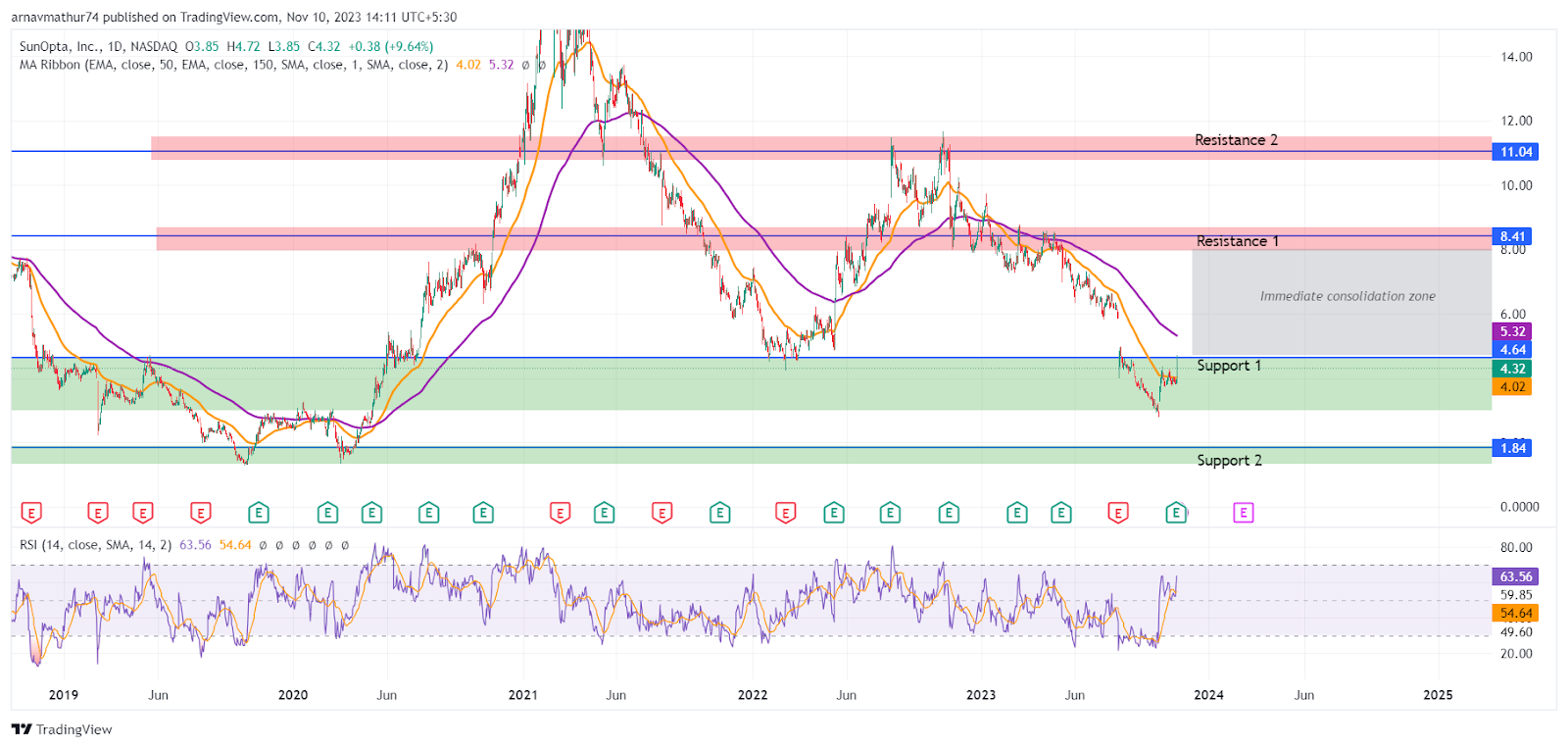
Task: Click the high value H4.72 in the legend
Action: (243, 46)
